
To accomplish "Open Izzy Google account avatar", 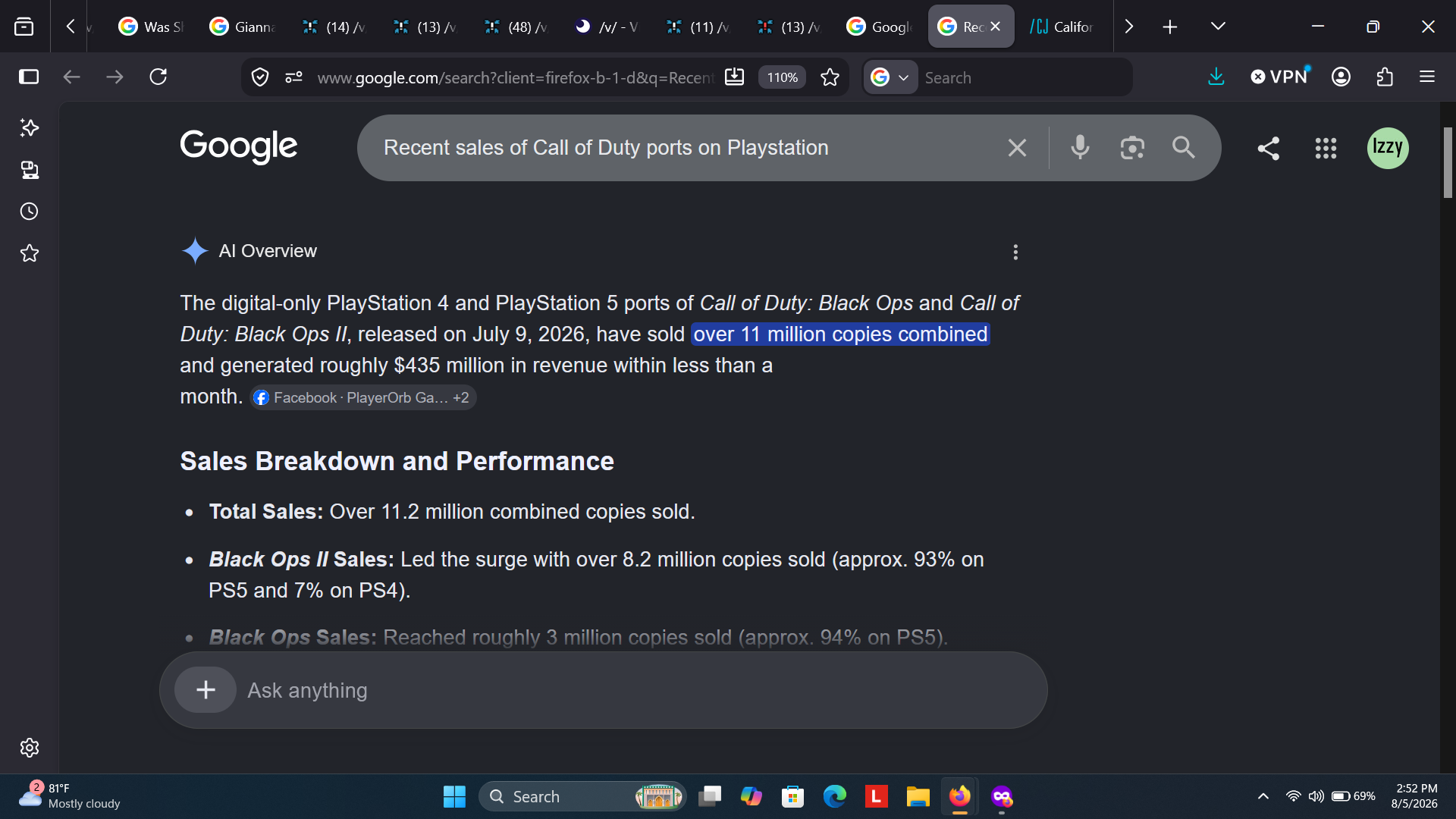I will coord(1388,148).
